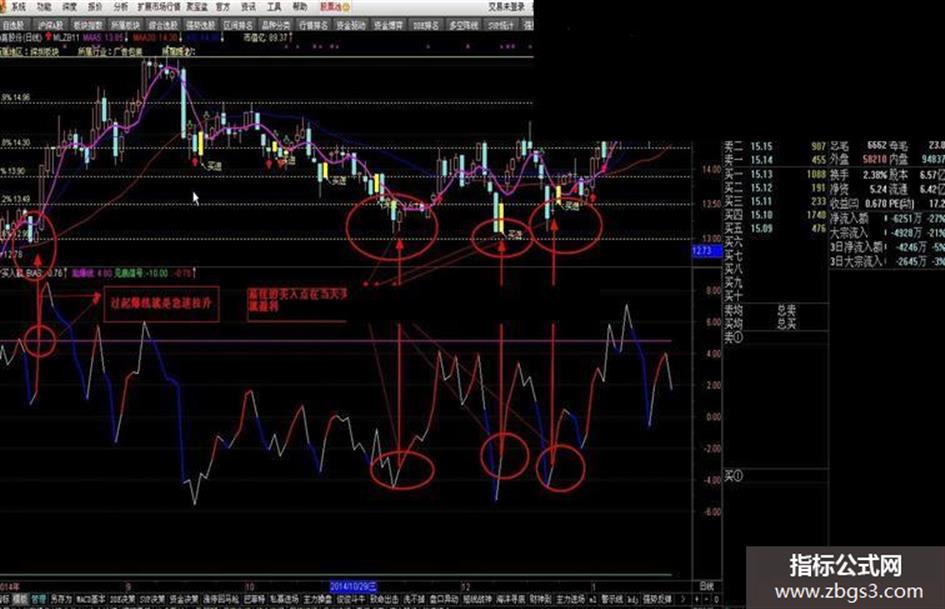Select the MACD基本 indicator tab
The height and width of the screenshot is (609, 945).
[x=90, y=599]
